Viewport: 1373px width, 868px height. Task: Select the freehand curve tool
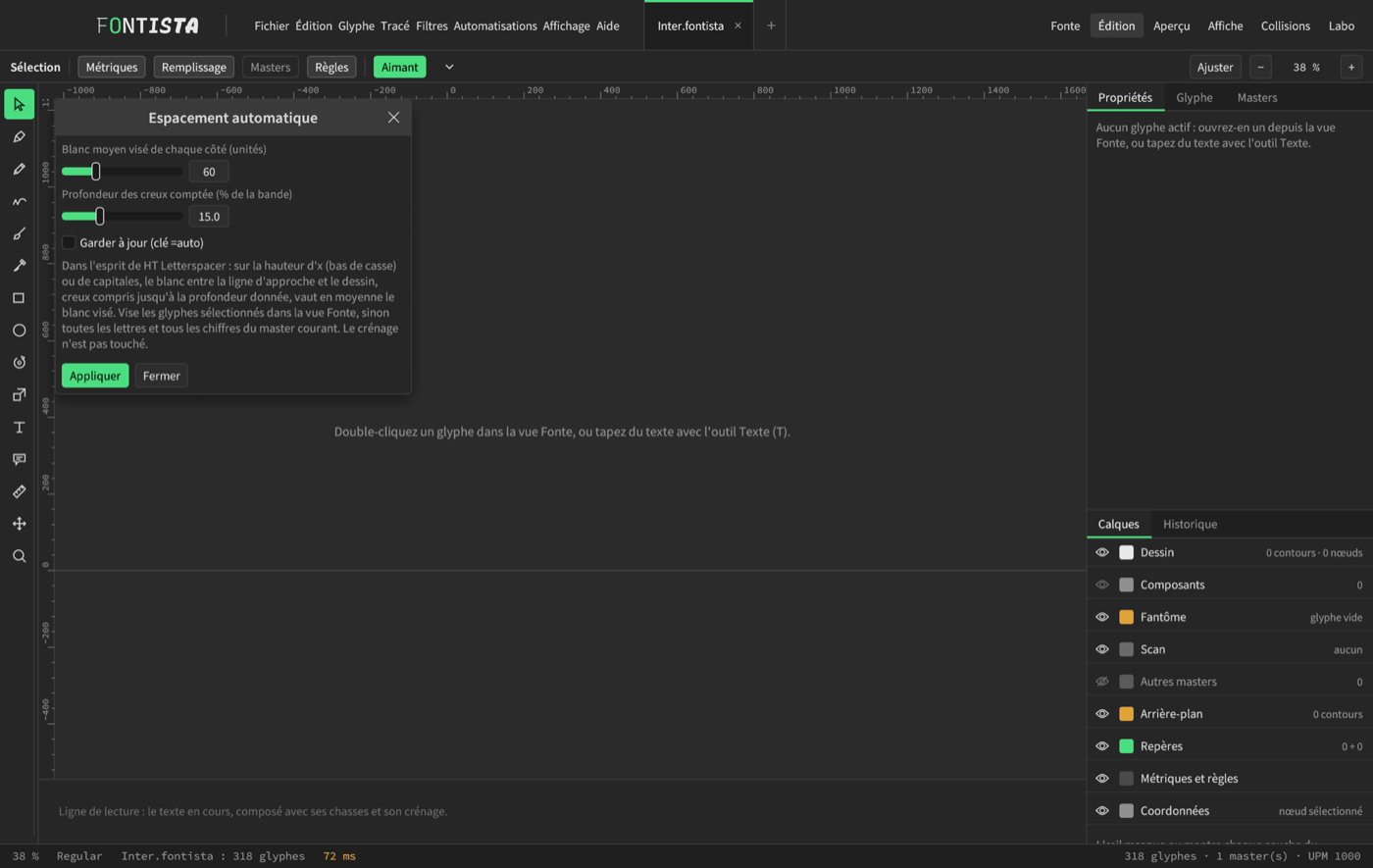[x=19, y=202]
